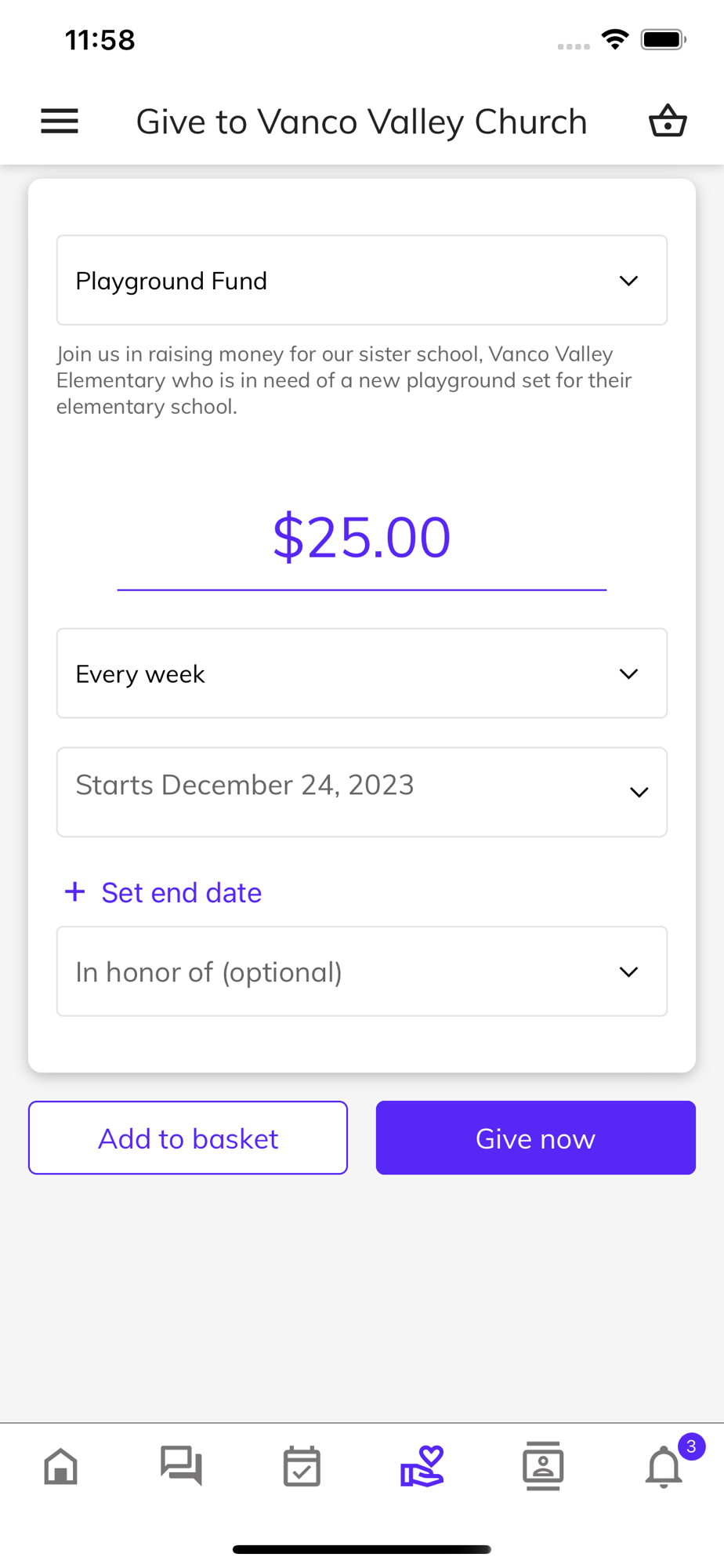Open the hamburger menu
This screenshot has width=724, height=1568.
[x=60, y=122]
